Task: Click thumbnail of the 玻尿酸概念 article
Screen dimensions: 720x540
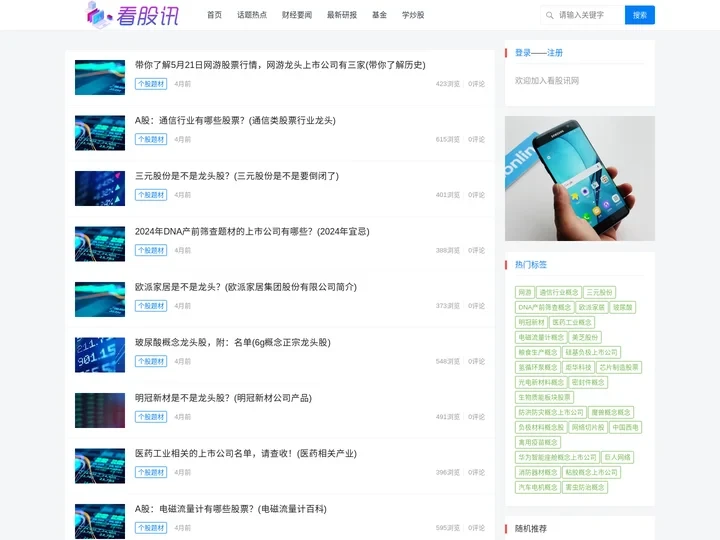Action: 100,355
